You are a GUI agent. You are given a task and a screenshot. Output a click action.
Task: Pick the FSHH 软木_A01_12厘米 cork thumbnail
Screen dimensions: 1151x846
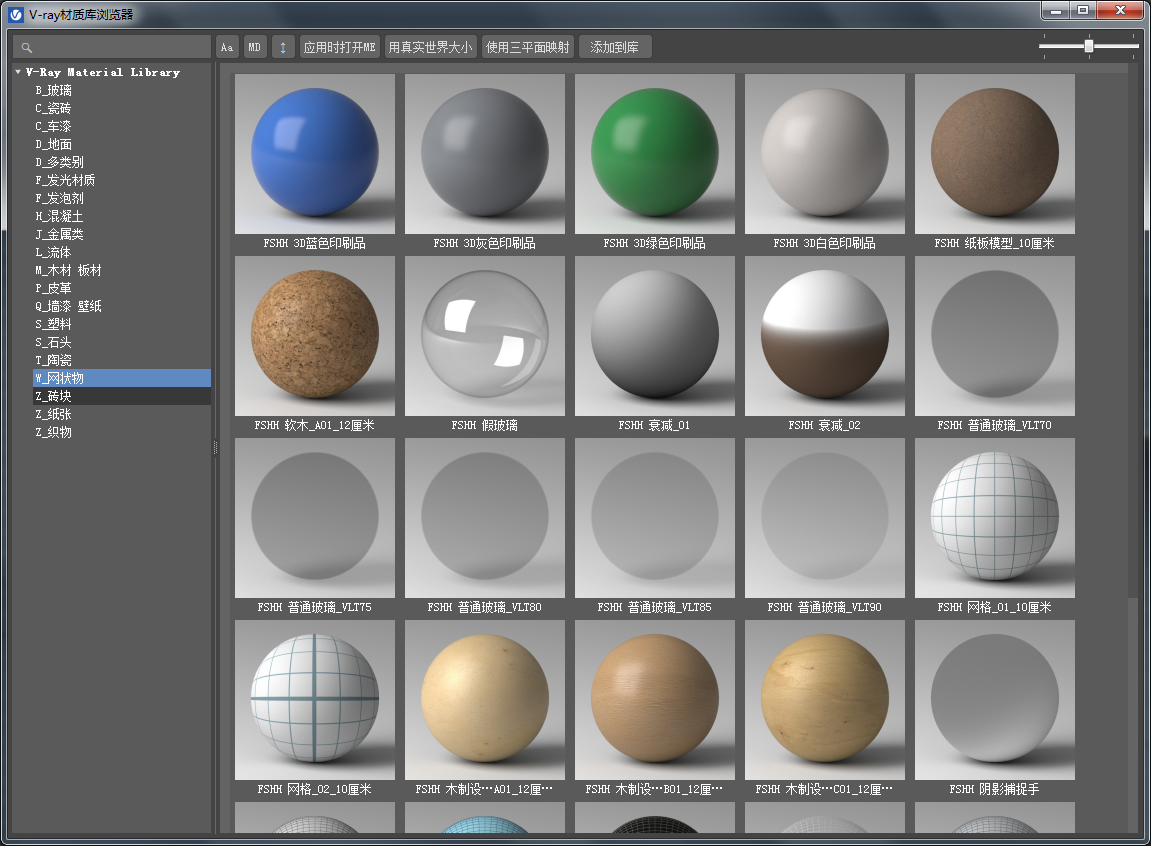click(x=315, y=336)
